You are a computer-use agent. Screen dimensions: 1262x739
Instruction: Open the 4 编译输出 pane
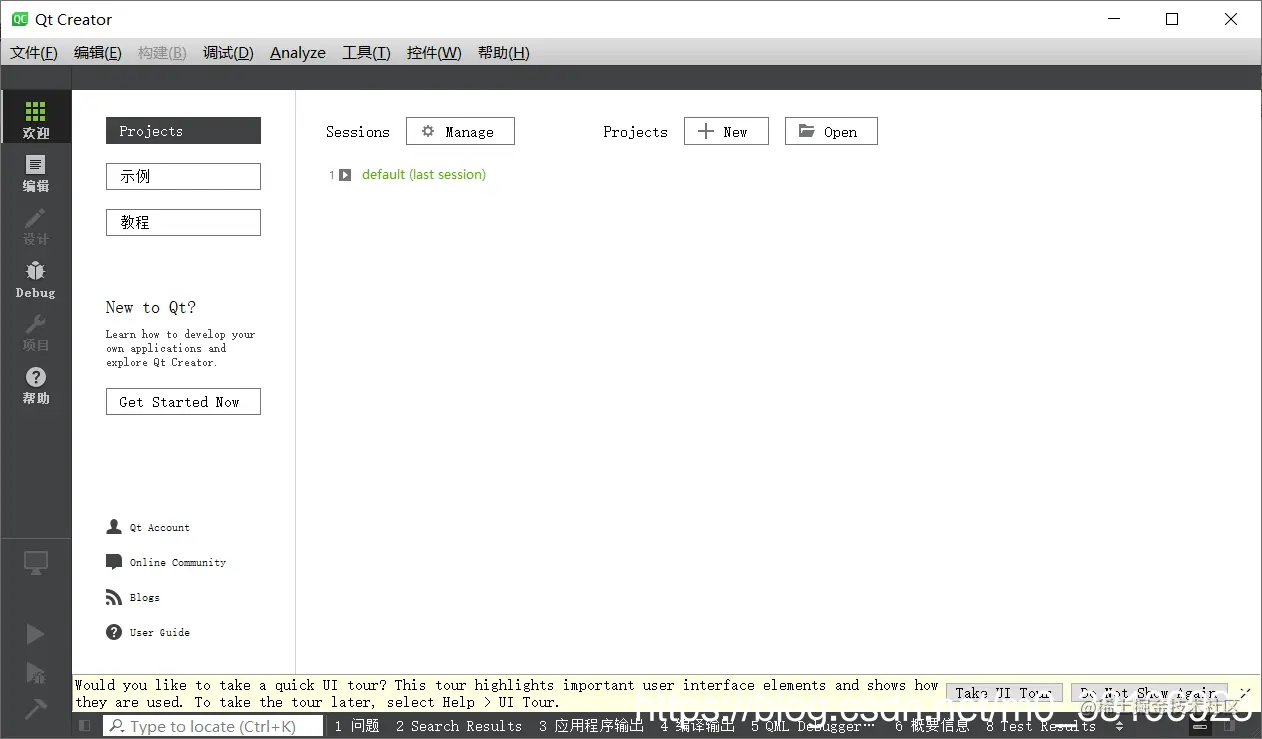(697, 726)
